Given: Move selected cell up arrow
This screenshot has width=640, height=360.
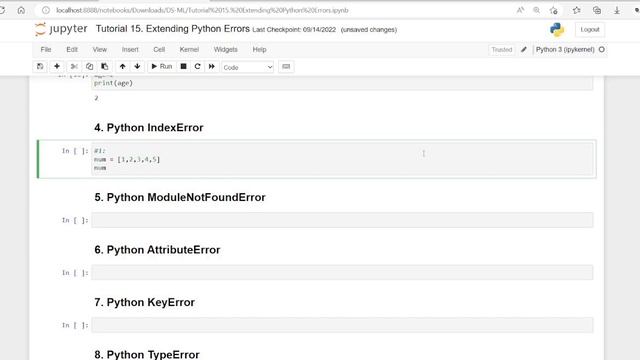Looking at the screenshot, I should click(122, 67).
